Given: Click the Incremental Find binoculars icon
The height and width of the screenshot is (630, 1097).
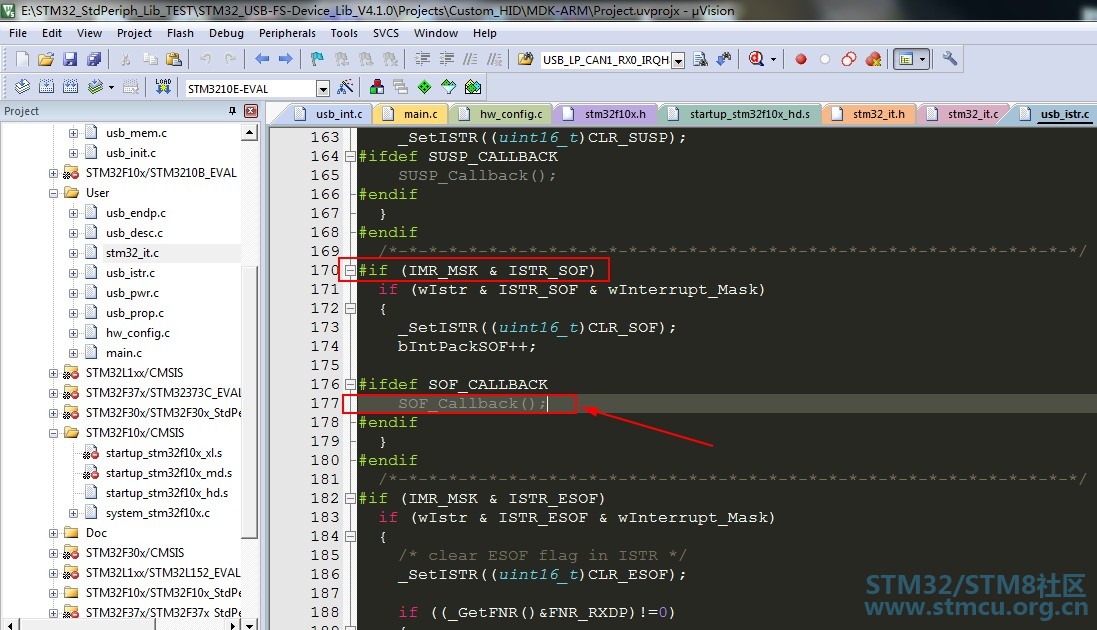Looking at the screenshot, I should point(724,60).
